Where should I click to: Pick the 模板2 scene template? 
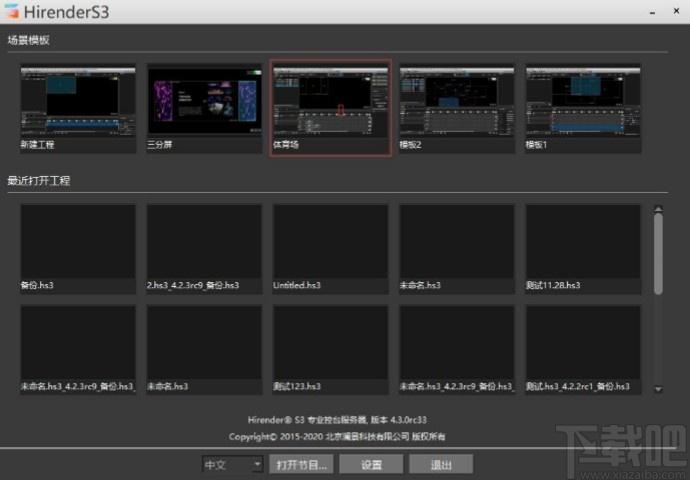[457, 108]
